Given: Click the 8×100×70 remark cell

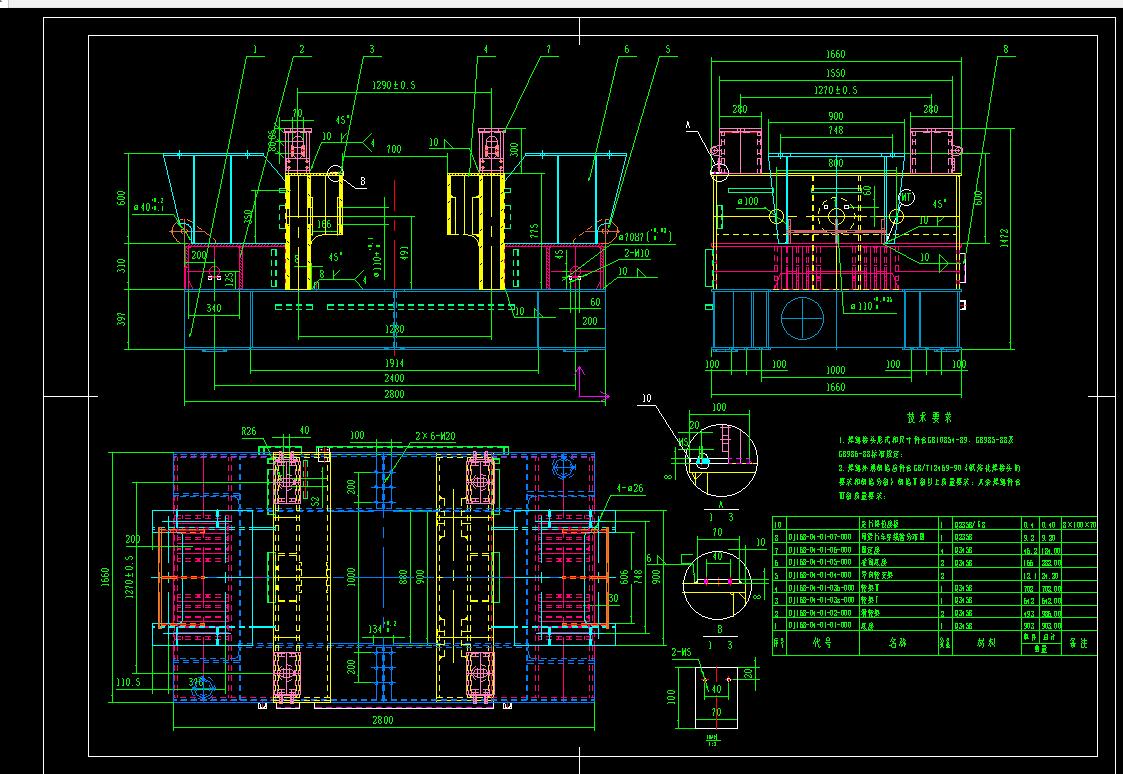Looking at the screenshot, I should pos(1079,525).
